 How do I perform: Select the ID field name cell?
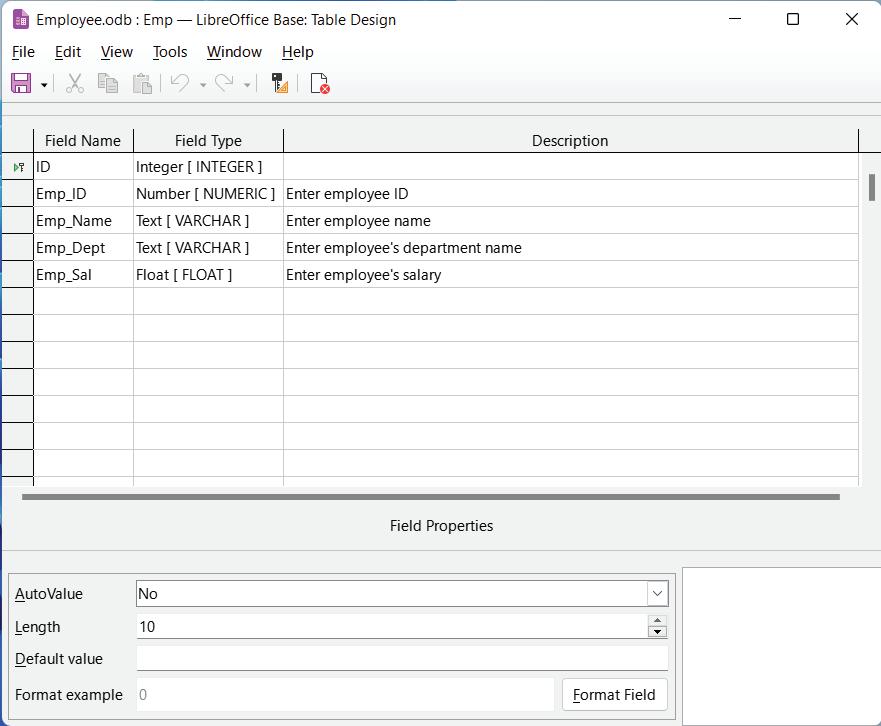tap(83, 167)
